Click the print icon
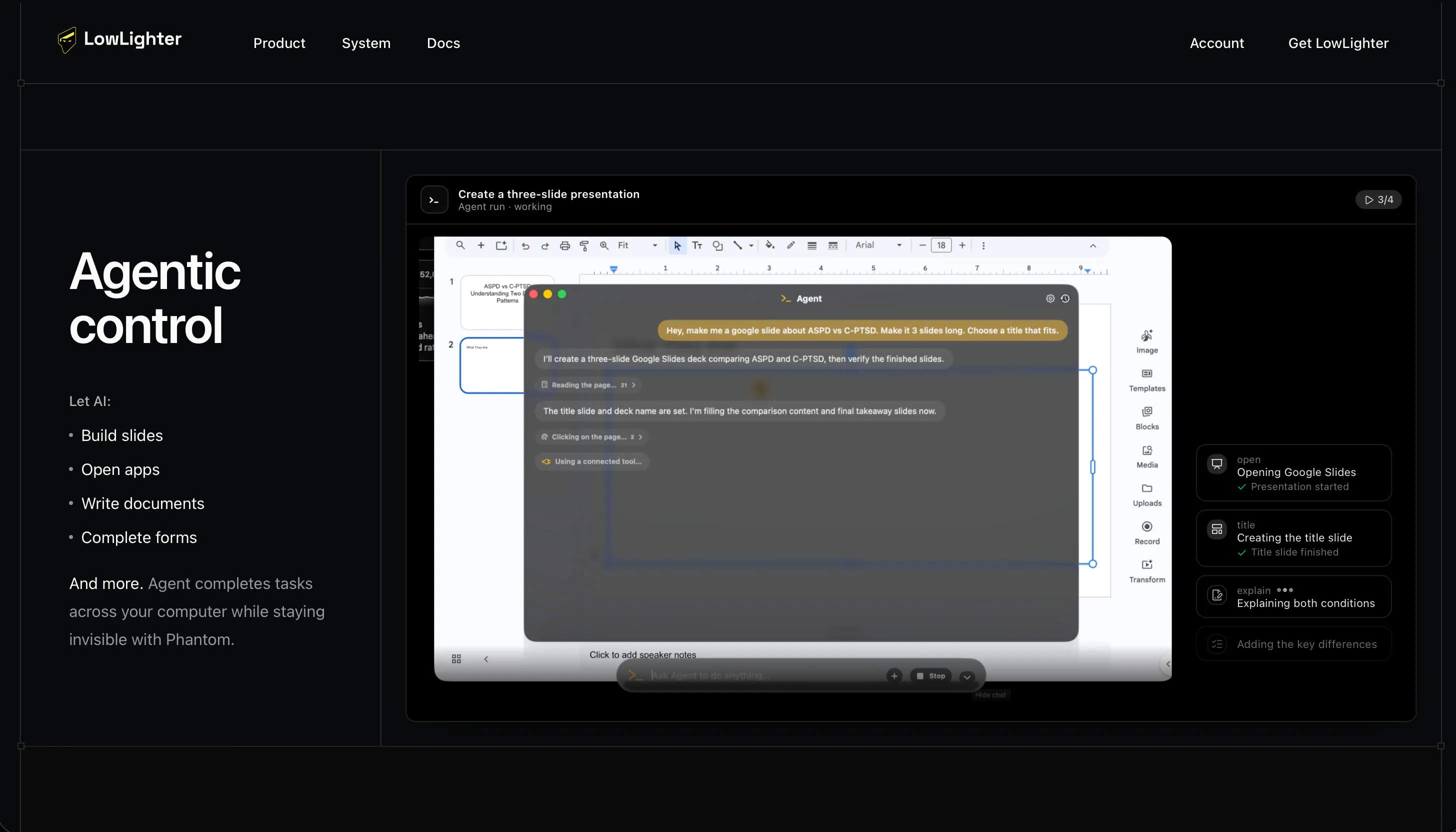This screenshot has width=1456, height=832. 564,245
